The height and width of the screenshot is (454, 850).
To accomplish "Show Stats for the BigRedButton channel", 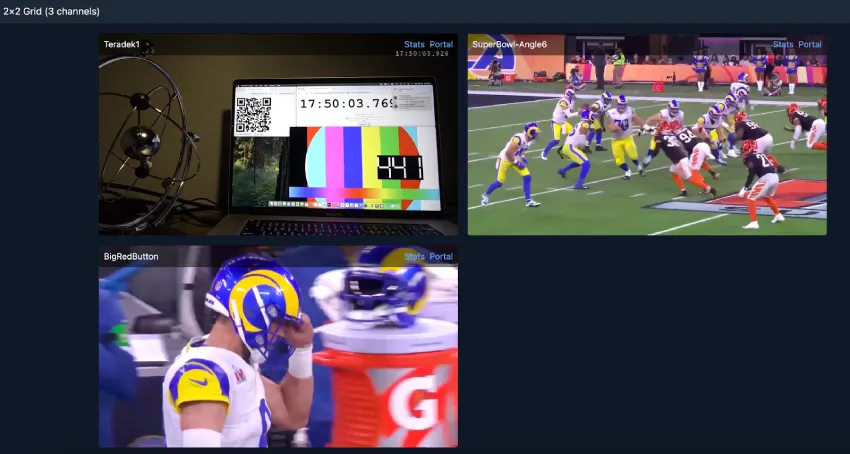I will click(414, 256).
